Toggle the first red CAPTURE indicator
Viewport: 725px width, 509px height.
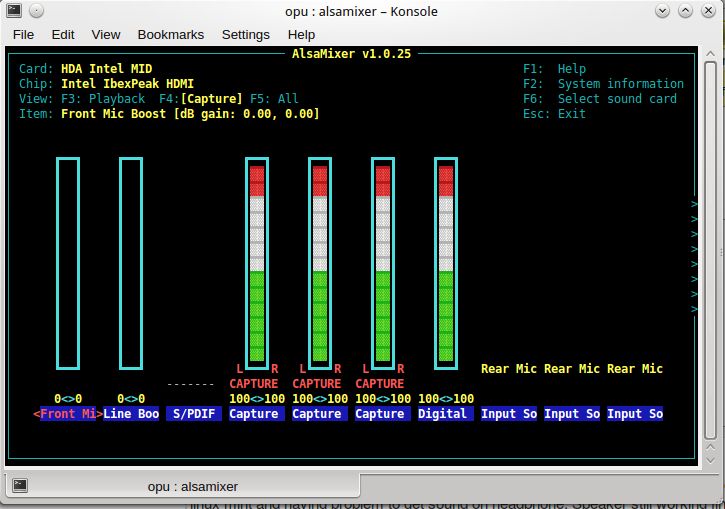pyautogui.click(x=253, y=384)
